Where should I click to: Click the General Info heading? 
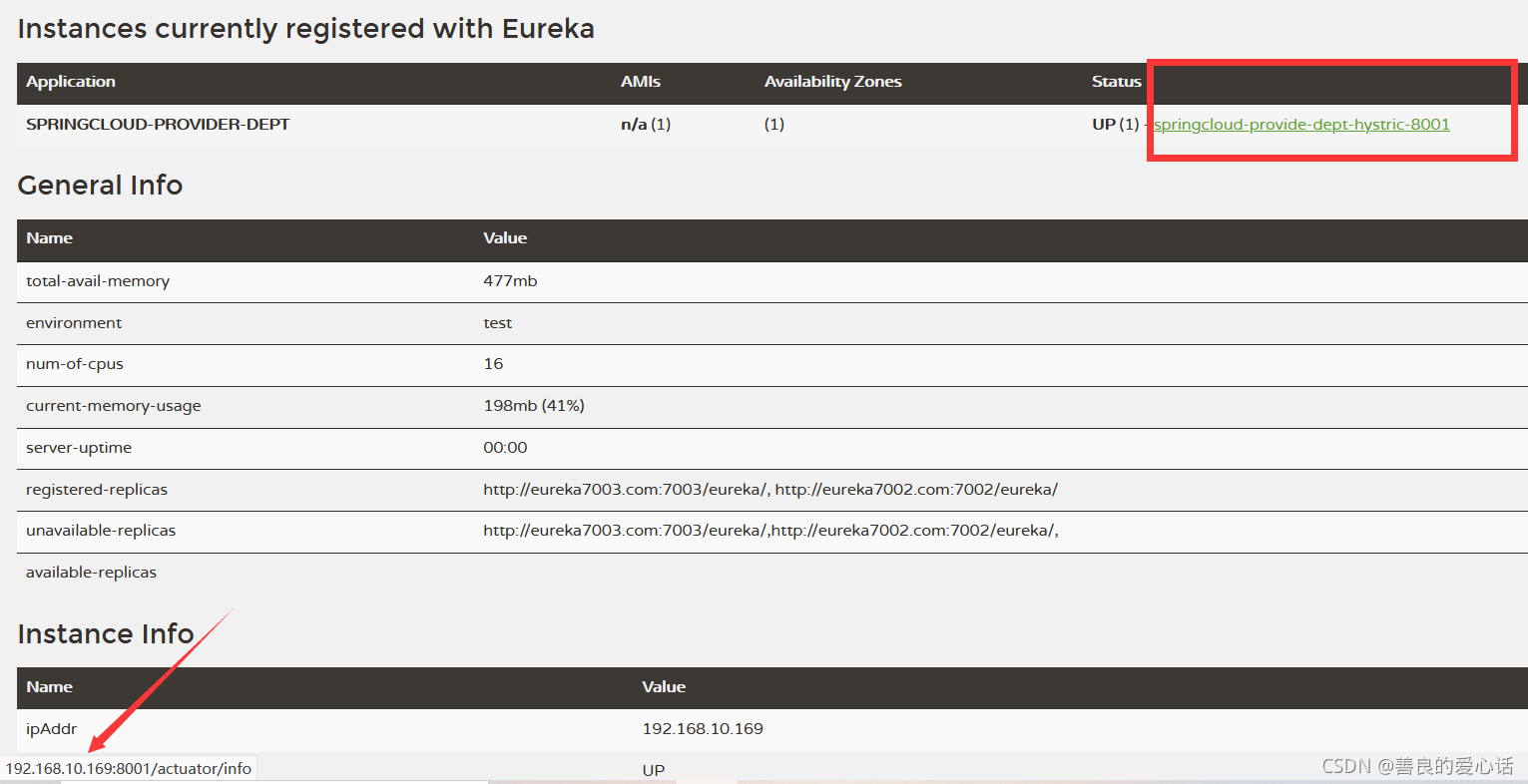pos(100,186)
